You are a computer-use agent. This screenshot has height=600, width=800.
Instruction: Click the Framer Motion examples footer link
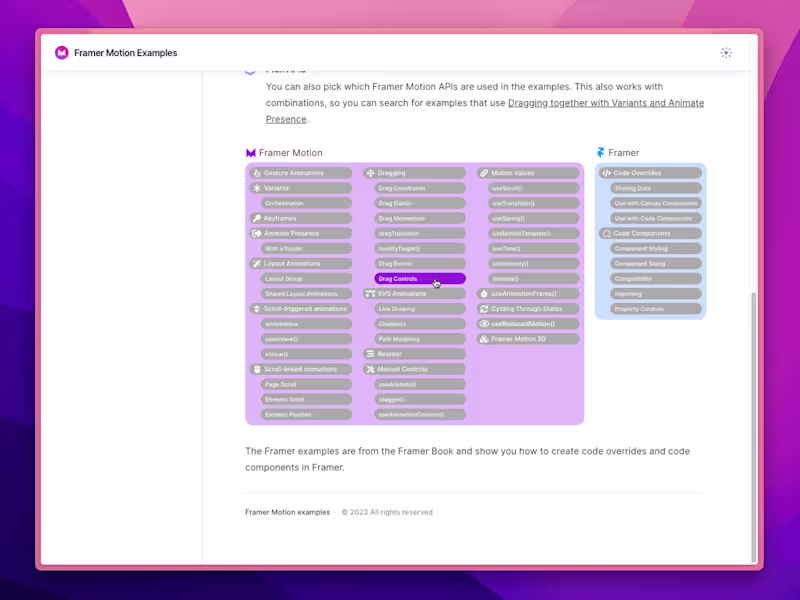coord(287,512)
